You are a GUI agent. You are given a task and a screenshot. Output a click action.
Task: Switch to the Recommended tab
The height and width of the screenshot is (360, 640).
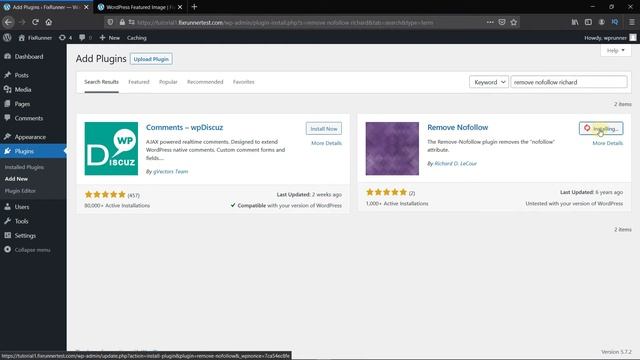(205, 82)
